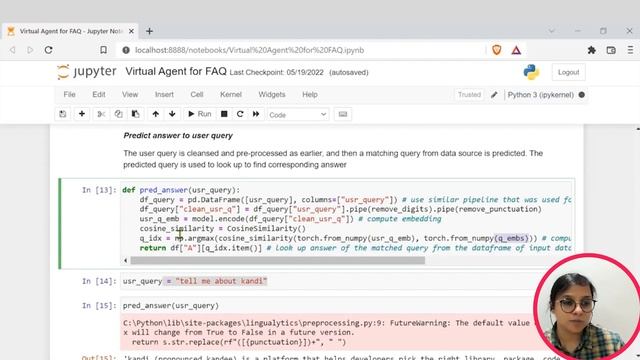Click the kernel status circle indicator

coord(582,95)
